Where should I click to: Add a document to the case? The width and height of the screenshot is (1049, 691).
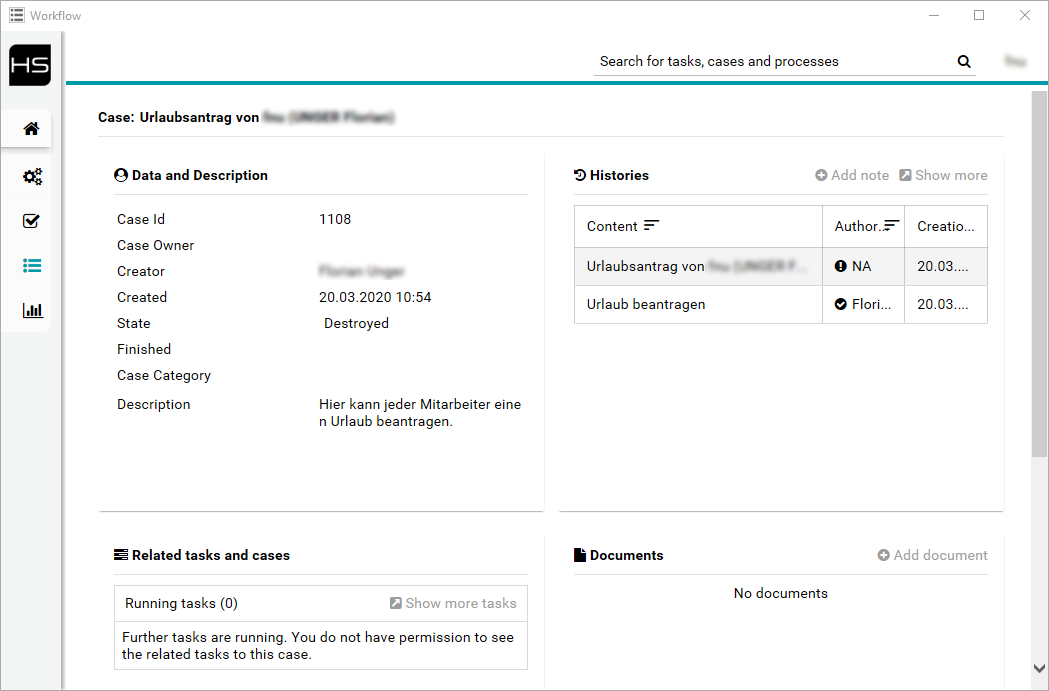933,555
